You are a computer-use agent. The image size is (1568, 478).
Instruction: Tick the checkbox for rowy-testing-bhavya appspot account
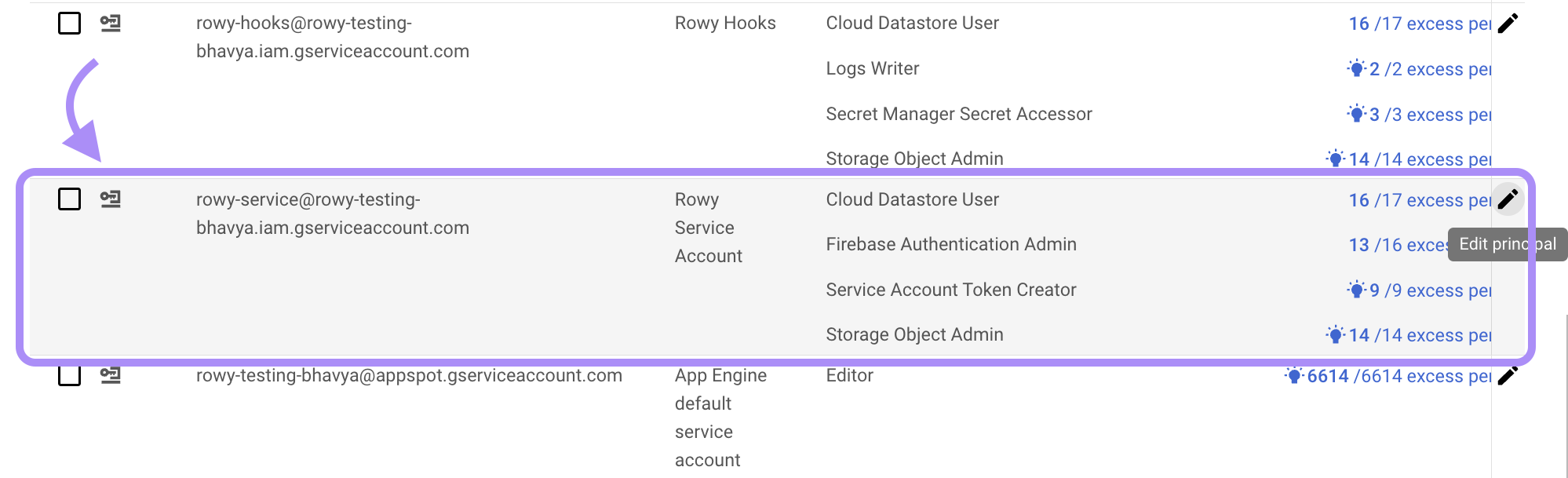click(x=70, y=376)
